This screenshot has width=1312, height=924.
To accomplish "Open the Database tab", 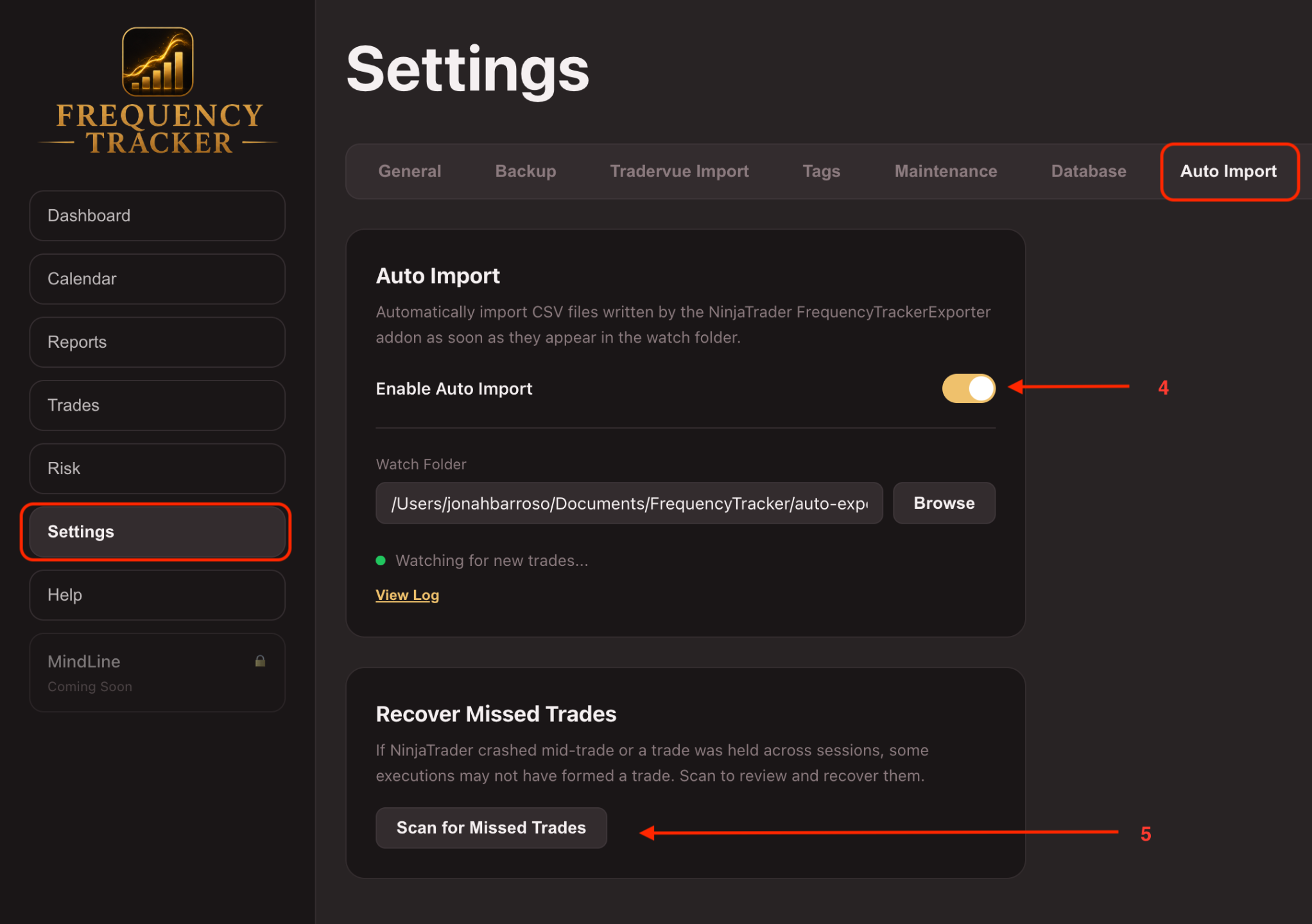I will [1089, 171].
